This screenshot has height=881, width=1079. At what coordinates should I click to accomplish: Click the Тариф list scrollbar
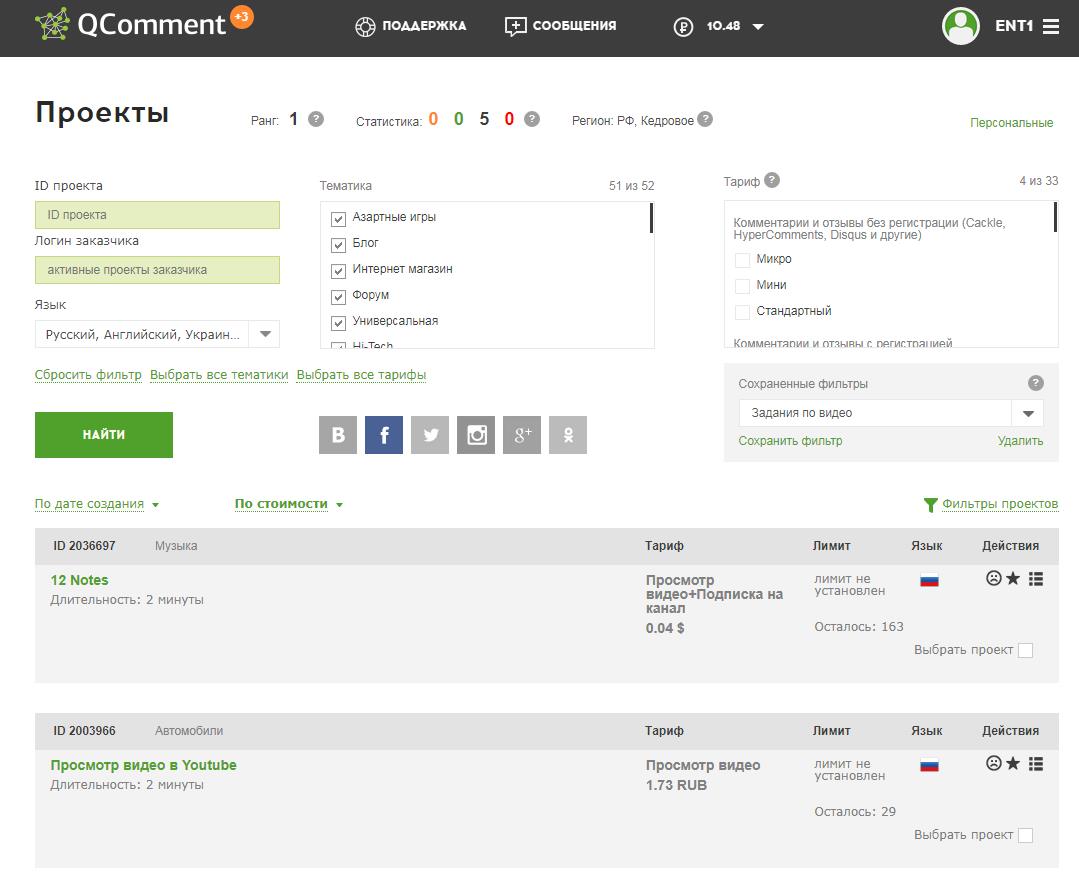[1055, 217]
